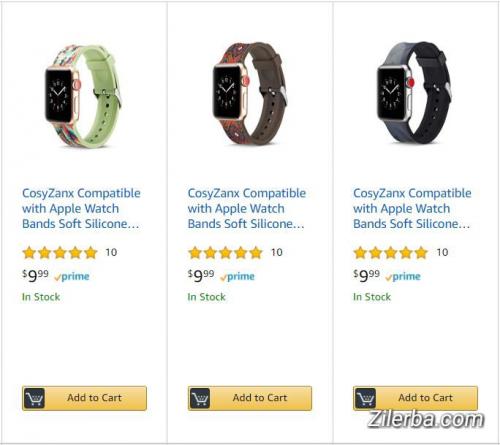This screenshot has height=445, width=500.
Task: Click the cart icon under black watch band
Action: coord(365,398)
